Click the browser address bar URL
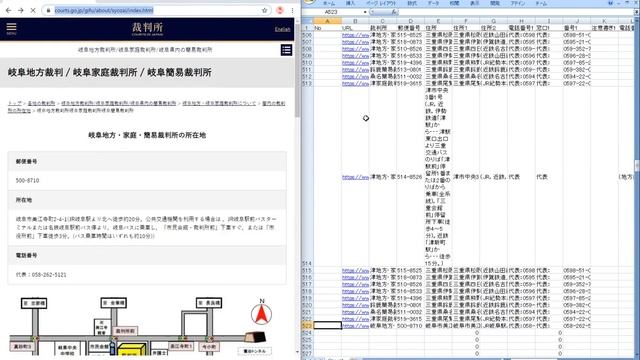The width and height of the screenshot is (640, 360). coord(104,10)
